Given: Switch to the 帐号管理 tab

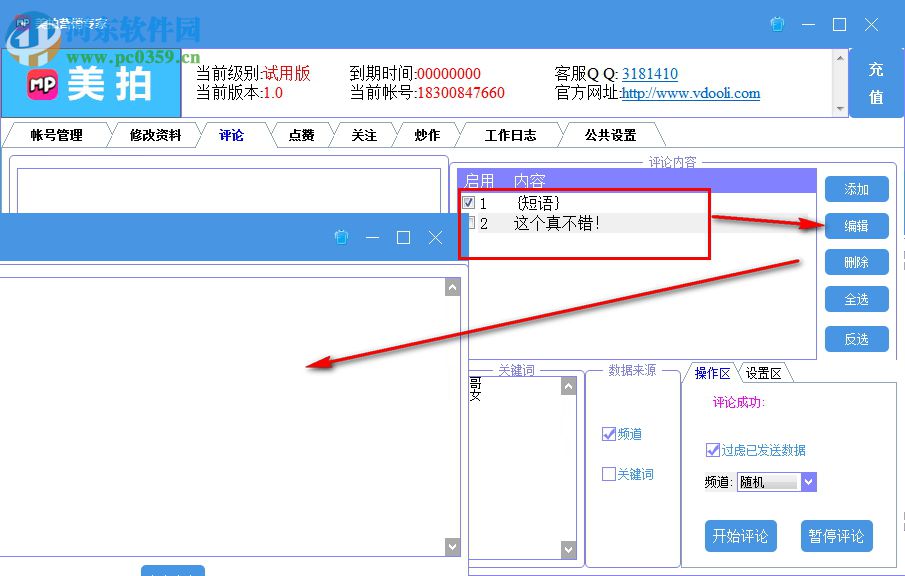Looking at the screenshot, I should 57,135.
